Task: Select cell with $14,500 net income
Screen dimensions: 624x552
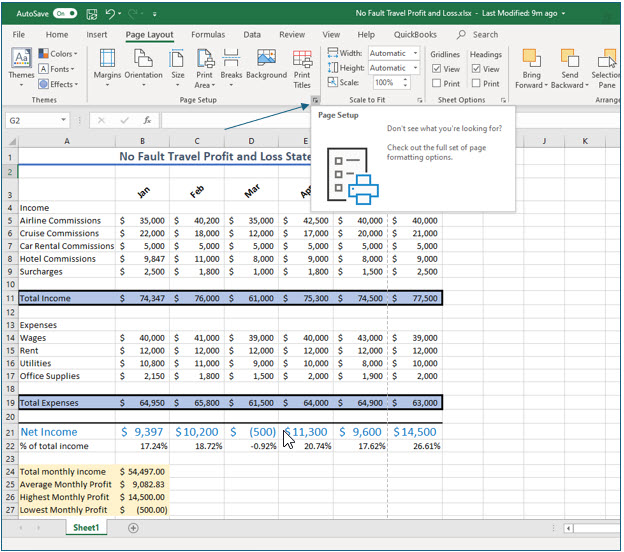Action: point(415,432)
